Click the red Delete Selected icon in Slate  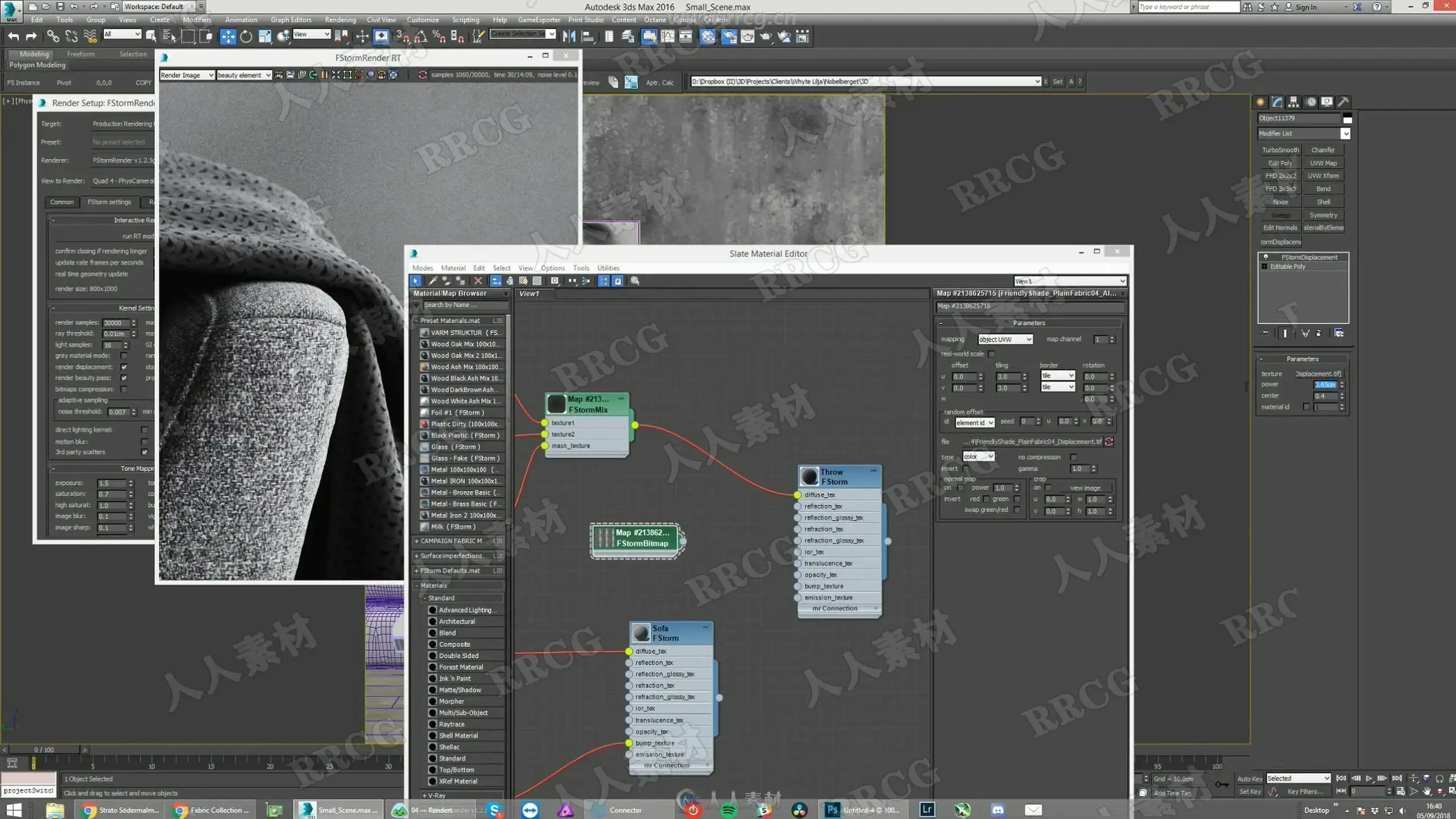pos(478,281)
